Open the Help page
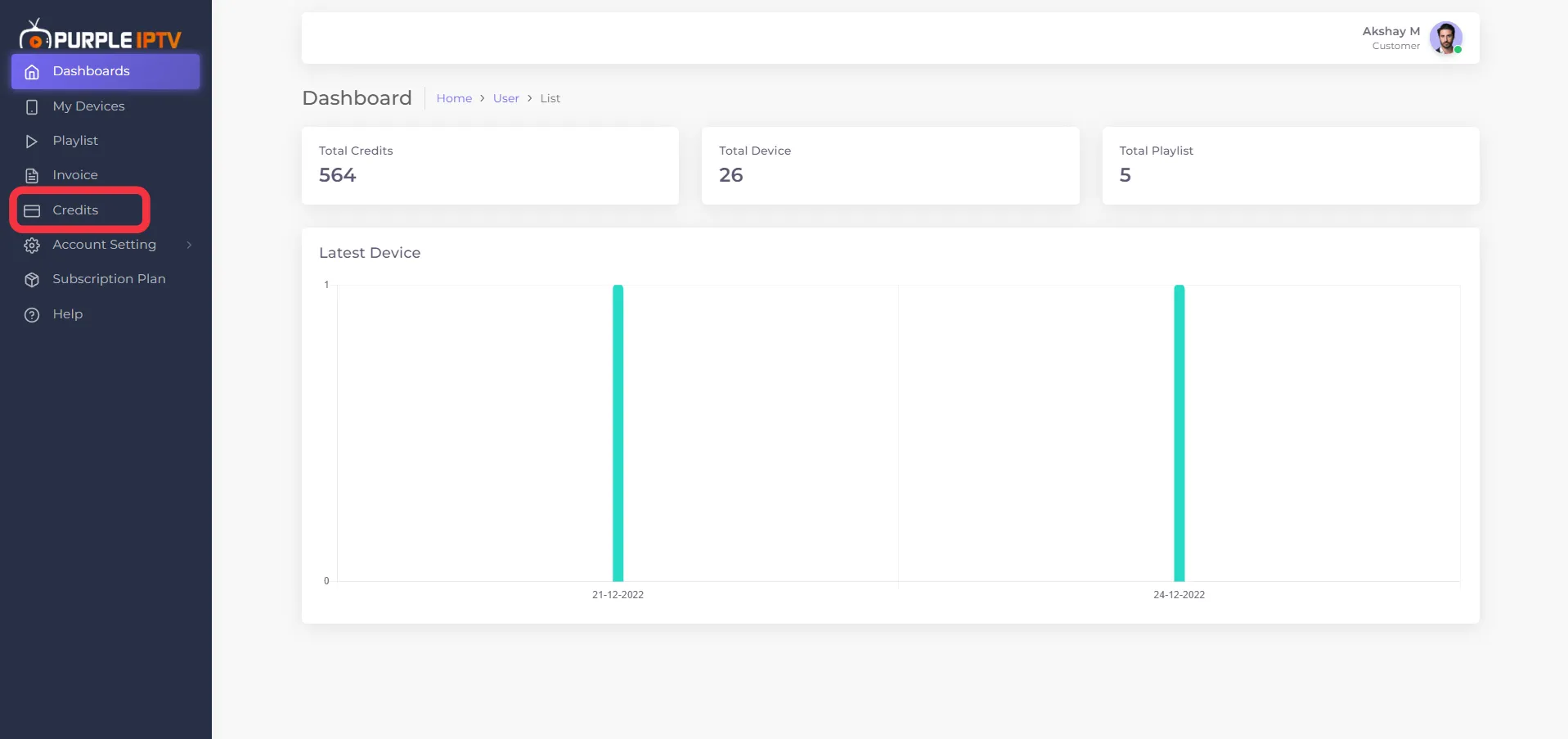 point(106,314)
